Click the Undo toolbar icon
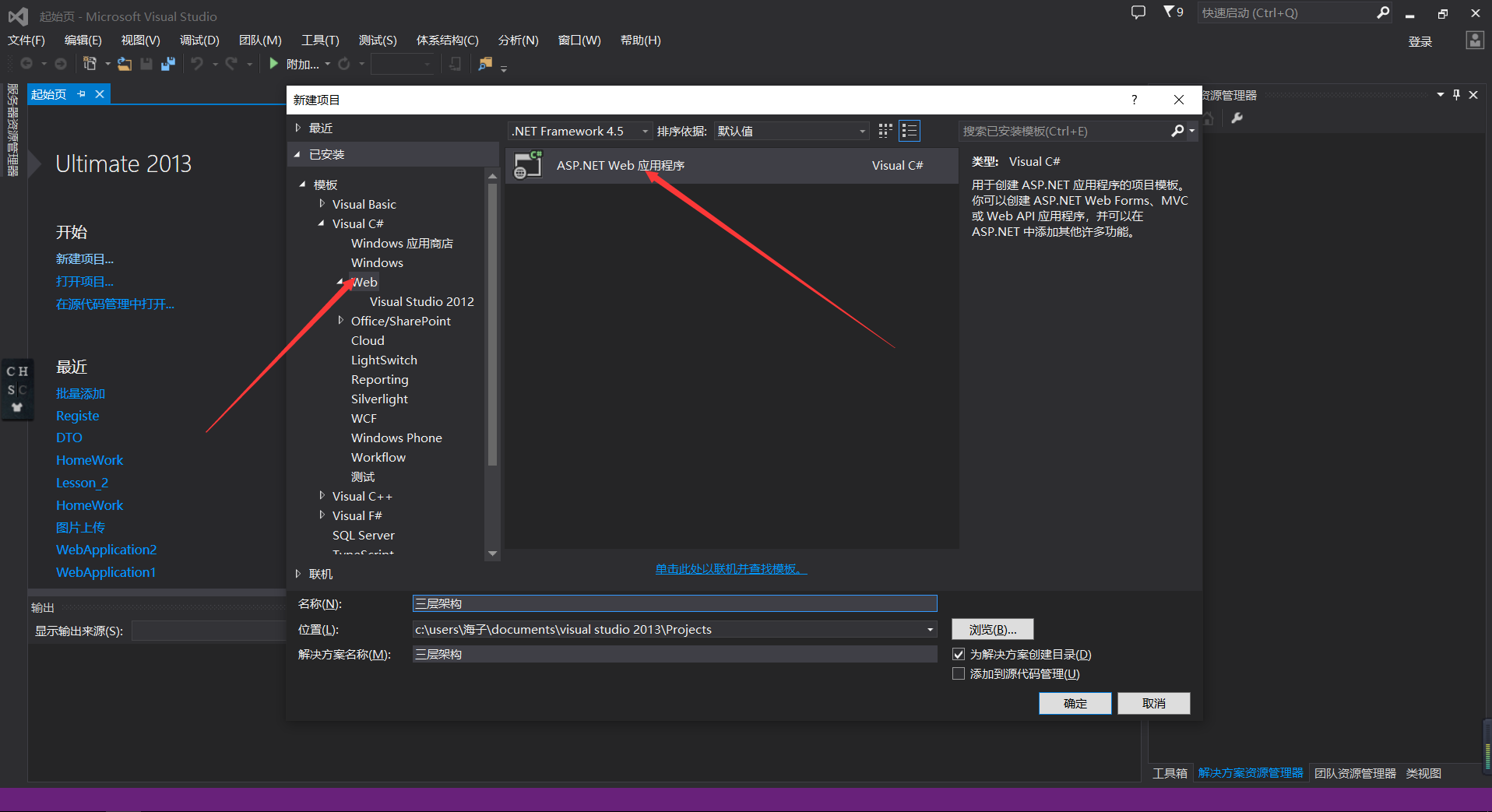The image size is (1492, 812). click(x=199, y=64)
